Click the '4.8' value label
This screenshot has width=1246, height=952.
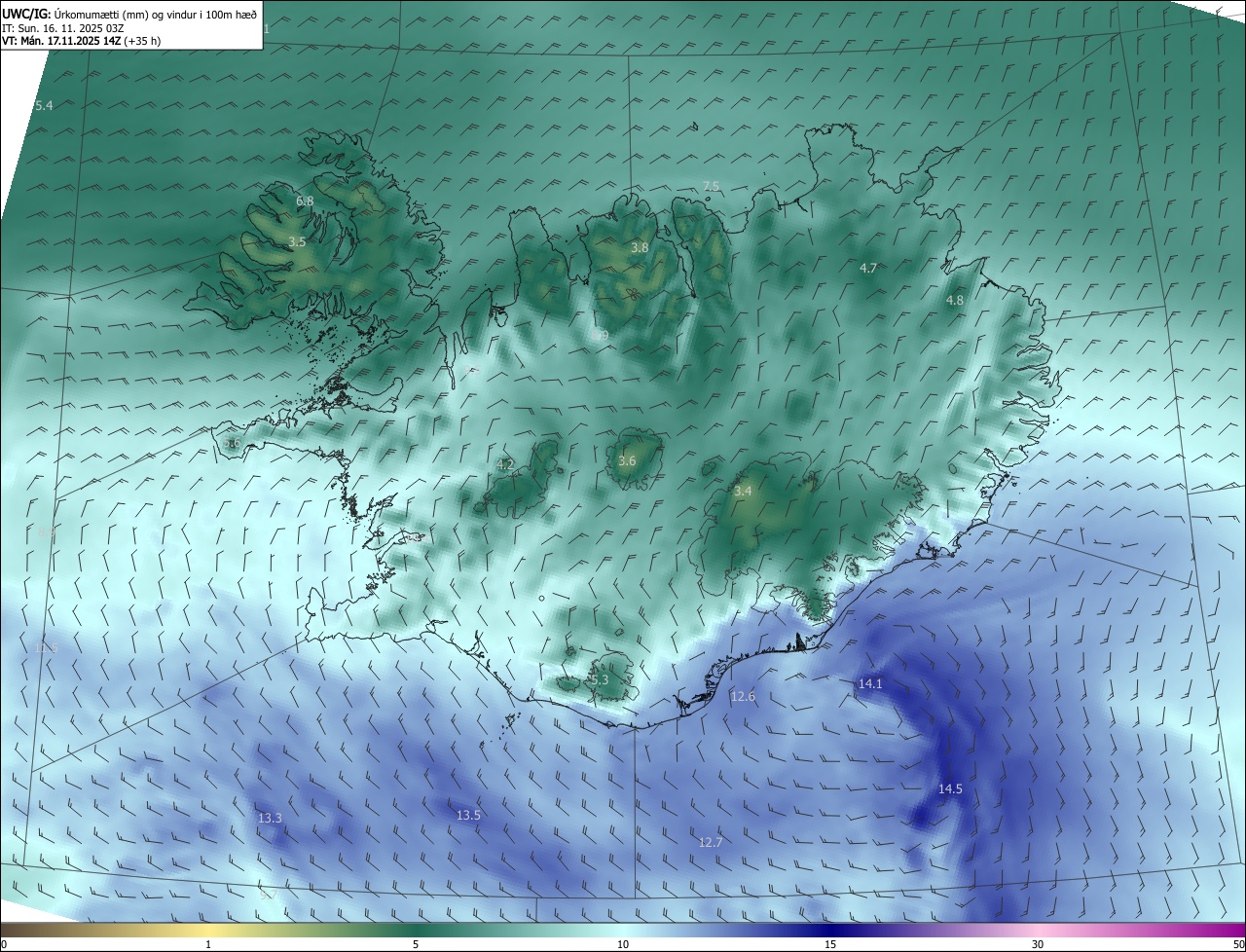tap(955, 301)
